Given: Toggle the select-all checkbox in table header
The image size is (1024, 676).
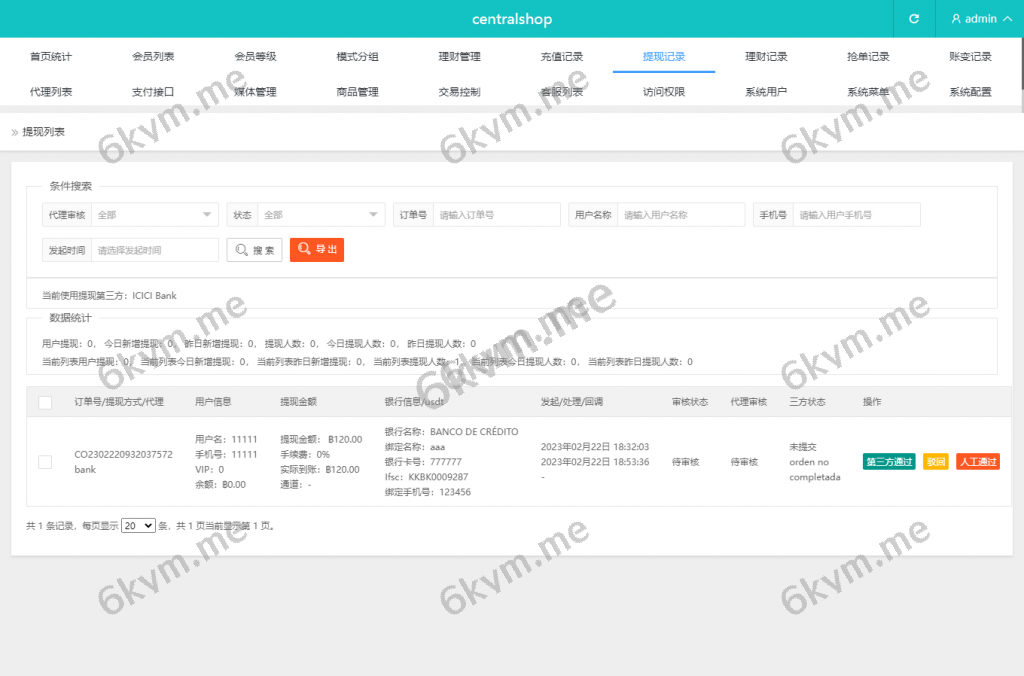Looking at the screenshot, I should click(x=45, y=402).
